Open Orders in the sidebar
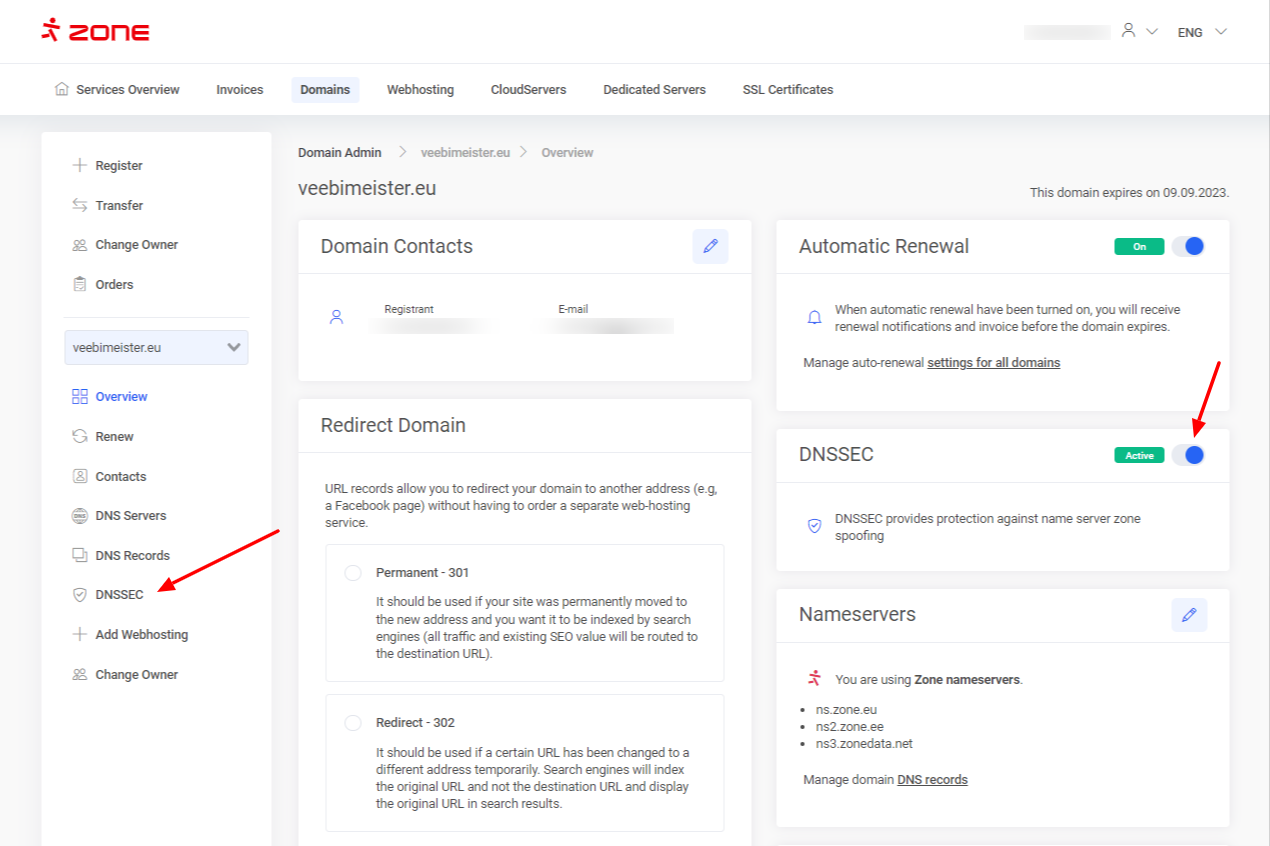1270x846 pixels. click(114, 285)
